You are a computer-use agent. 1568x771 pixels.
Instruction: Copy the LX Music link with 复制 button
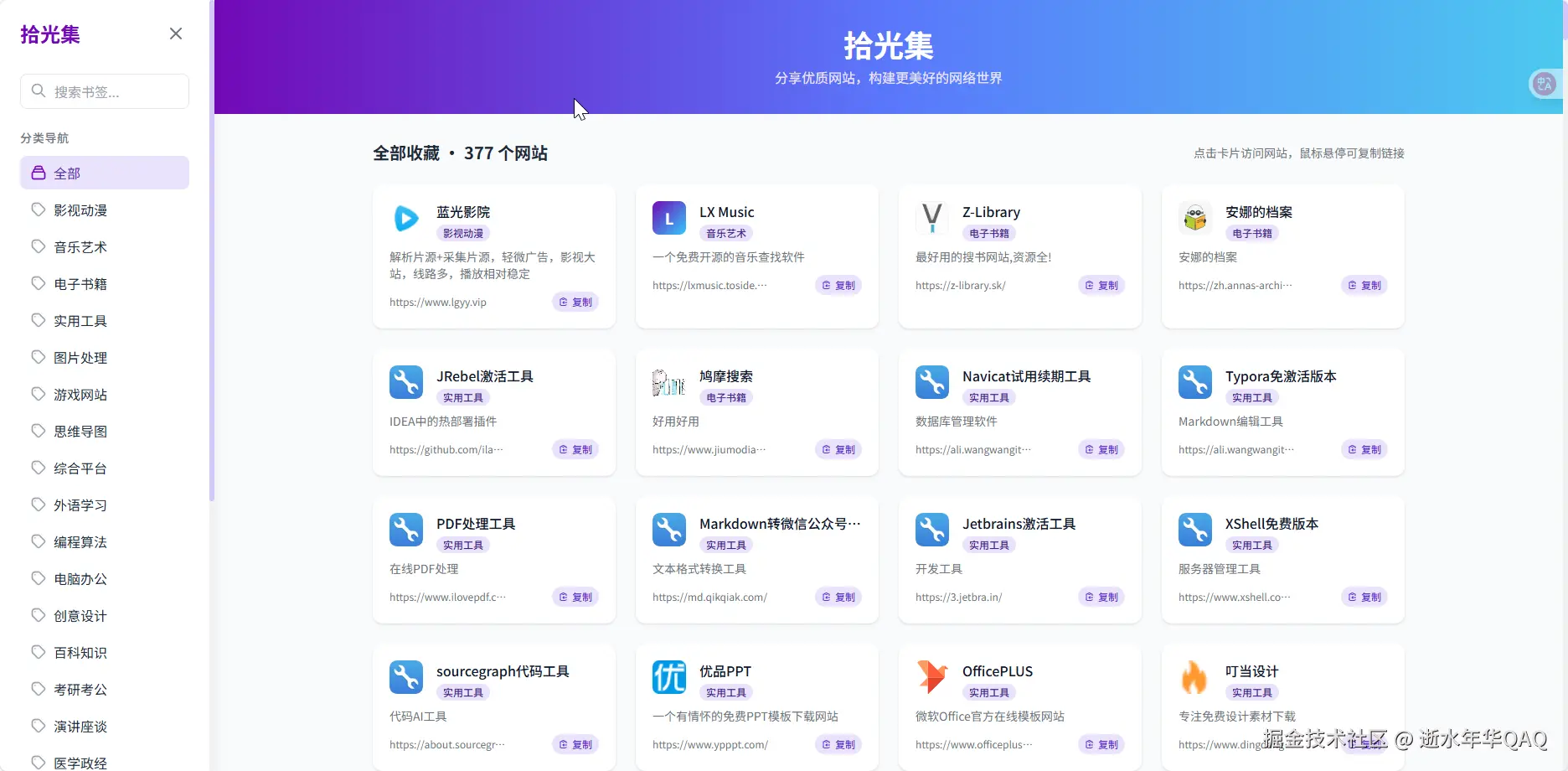(x=838, y=285)
